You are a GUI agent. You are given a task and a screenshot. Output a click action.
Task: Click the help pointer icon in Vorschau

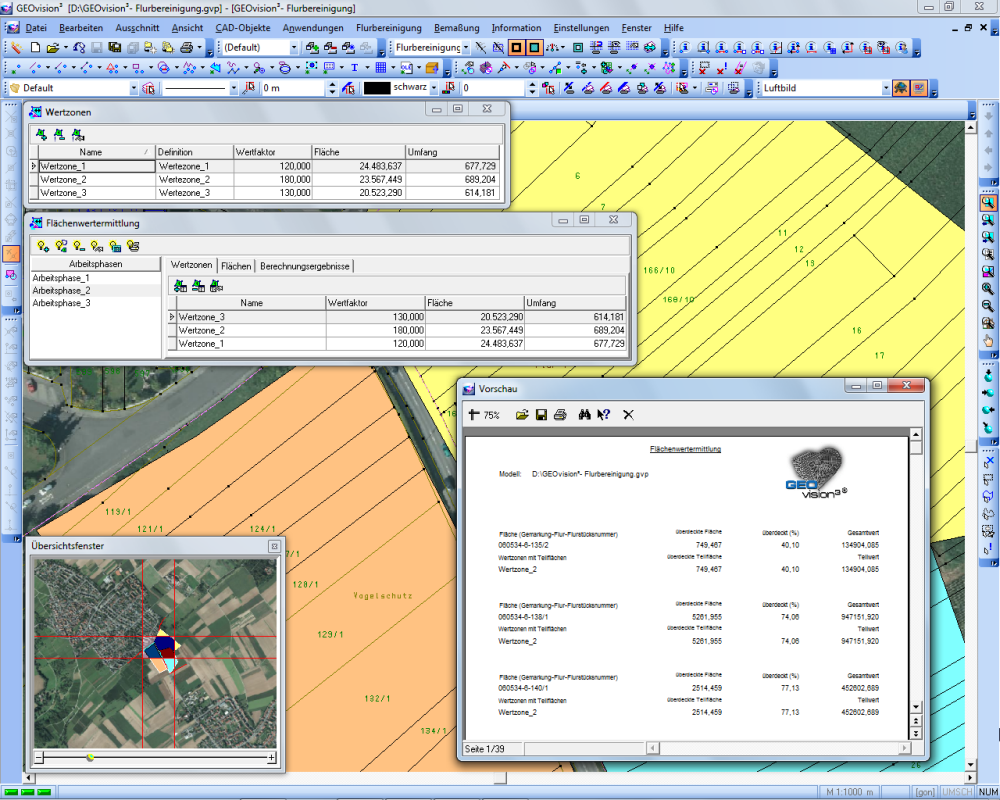click(603, 415)
